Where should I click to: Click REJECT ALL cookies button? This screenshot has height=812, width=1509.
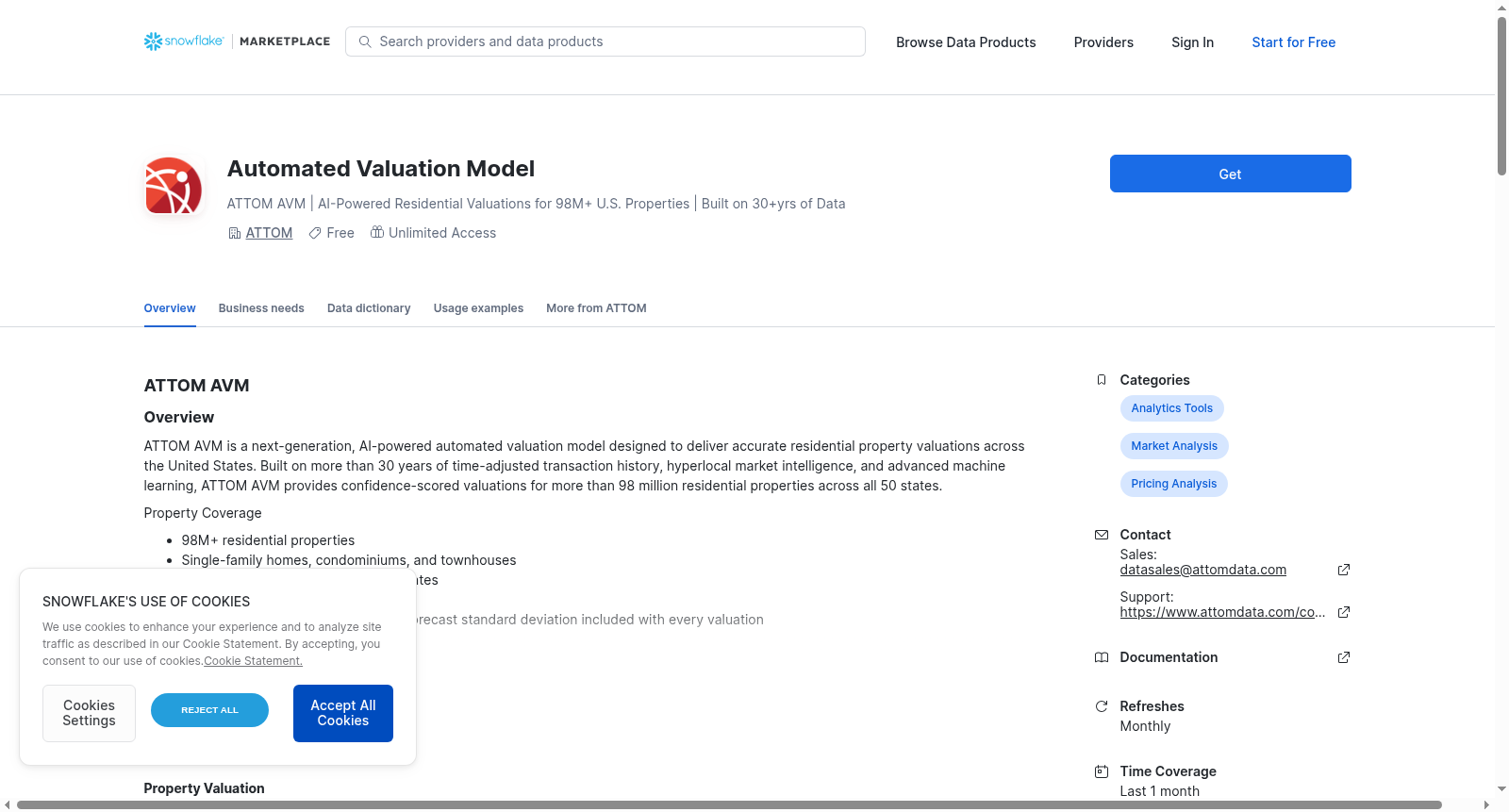pyautogui.click(x=209, y=710)
